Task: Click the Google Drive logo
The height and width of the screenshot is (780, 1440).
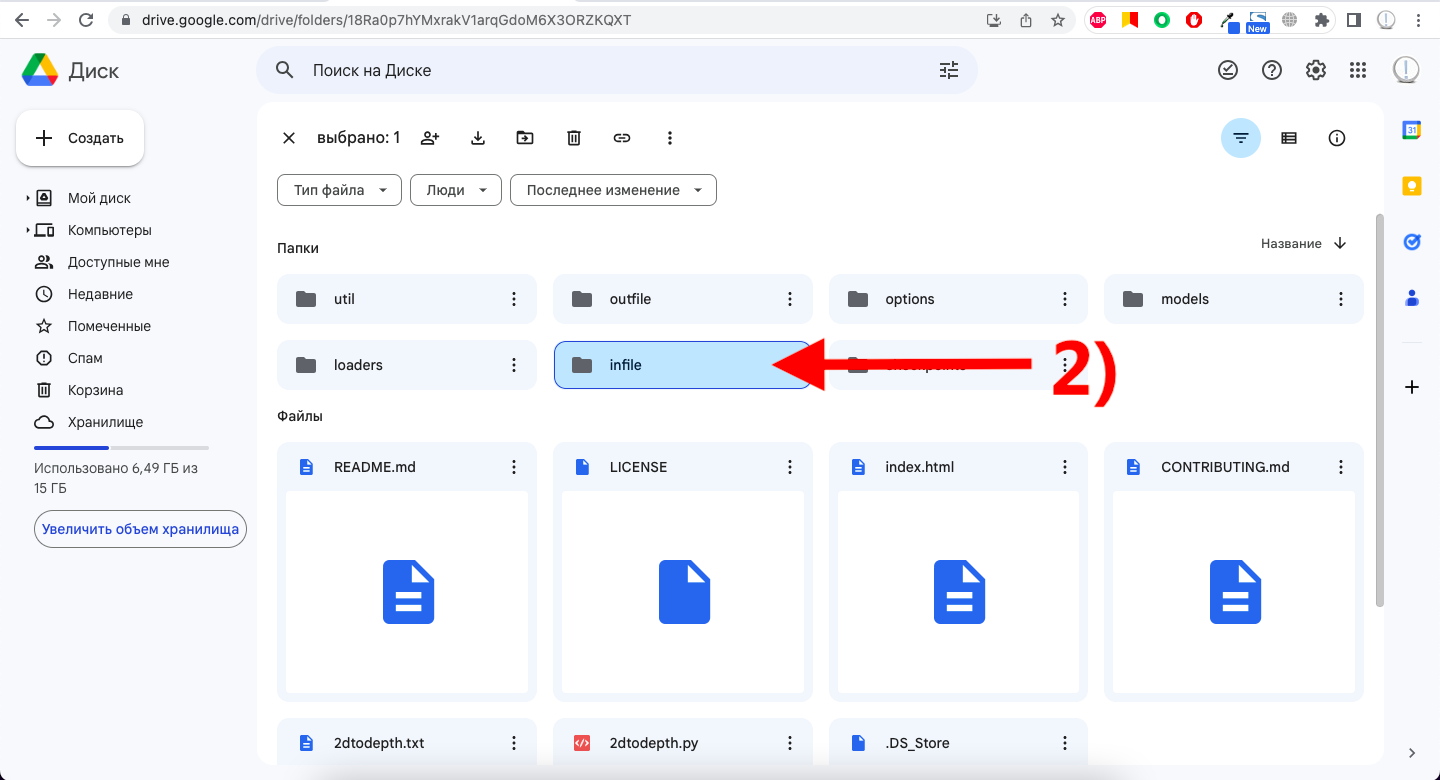Action: pyautogui.click(x=40, y=70)
